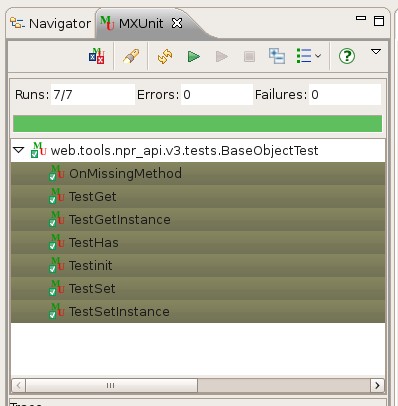The height and width of the screenshot is (406, 398).
Task: Click the green test progress bar
Action: click(198, 124)
